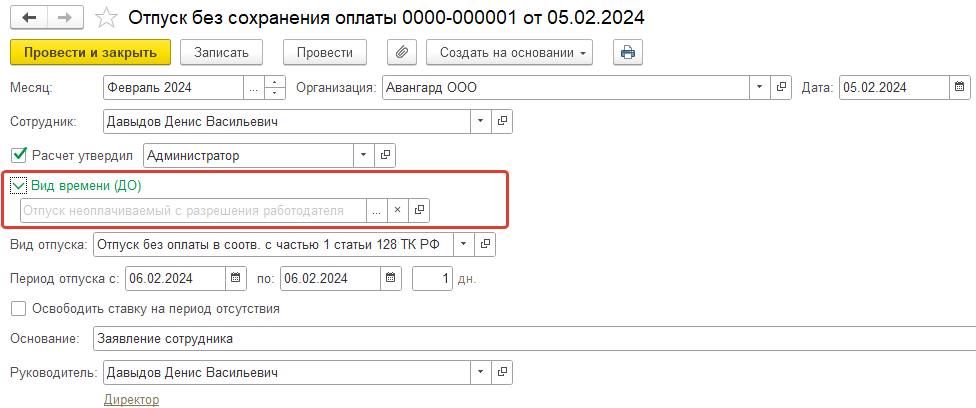
Task: Clear the Вид времени field with the X
Action: (398, 211)
